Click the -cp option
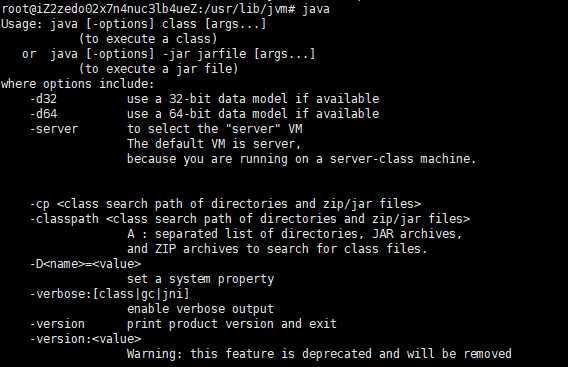The width and height of the screenshot is (568, 367). pos(39,204)
